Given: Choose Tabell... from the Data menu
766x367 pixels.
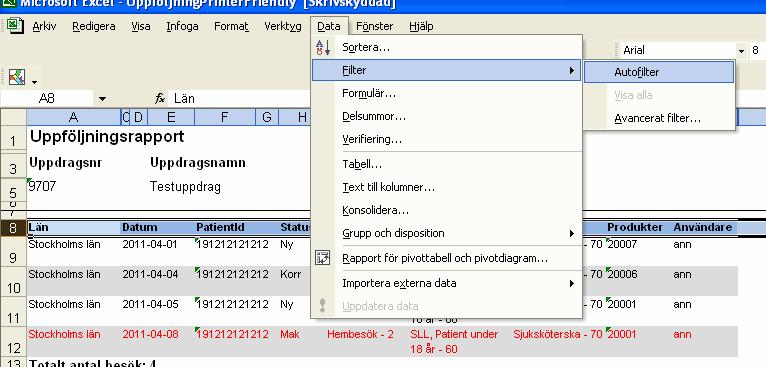Looking at the screenshot, I should [447, 164].
